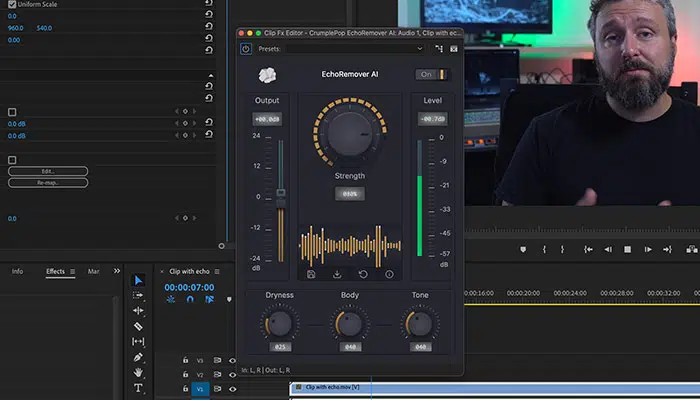The width and height of the screenshot is (700, 400).
Task: Click download icon below EchoRemover waveform
Action: click(x=337, y=274)
